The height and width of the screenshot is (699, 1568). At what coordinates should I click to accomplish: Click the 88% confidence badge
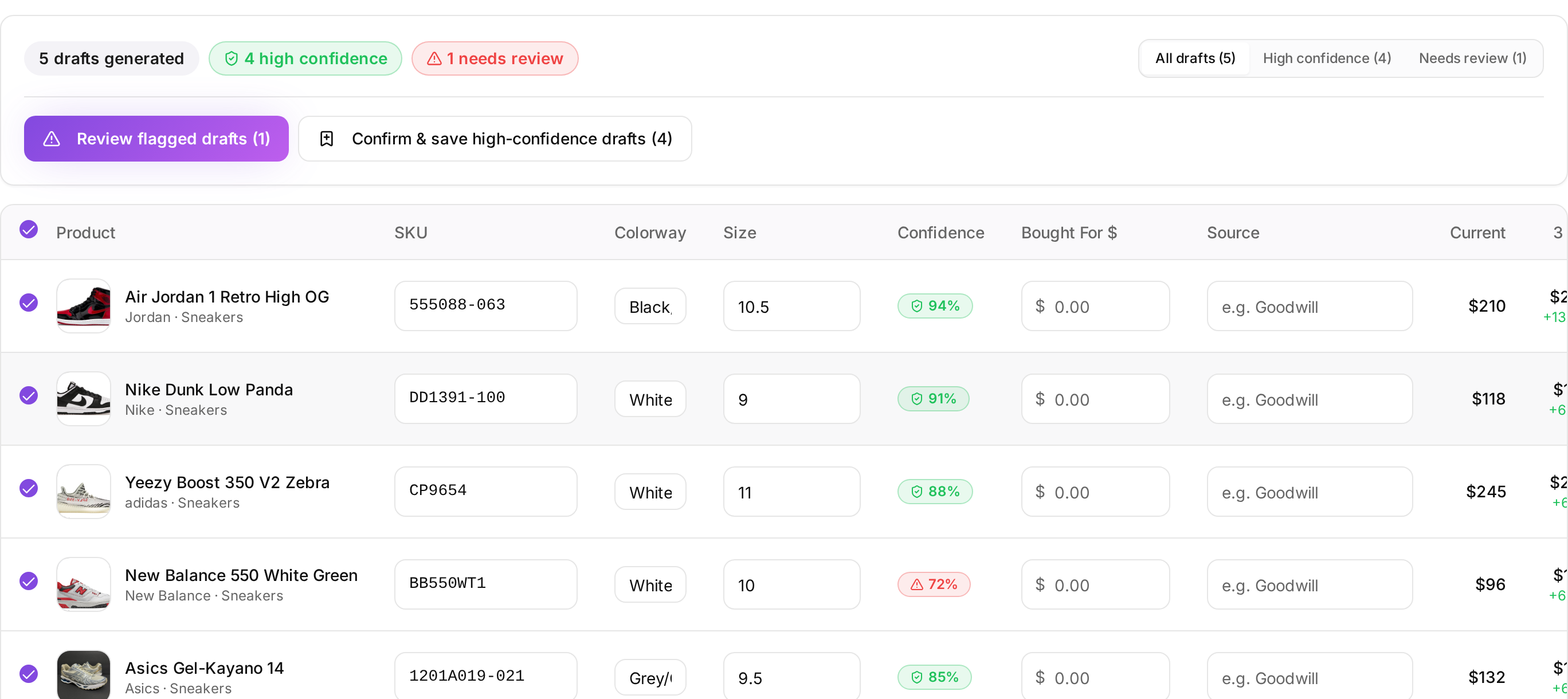point(935,492)
